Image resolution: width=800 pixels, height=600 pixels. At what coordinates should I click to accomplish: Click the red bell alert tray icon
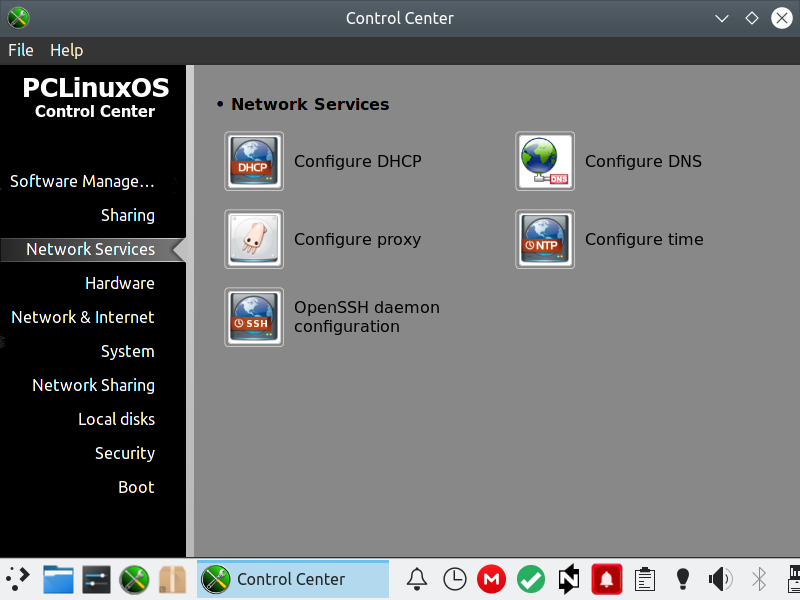coord(607,580)
